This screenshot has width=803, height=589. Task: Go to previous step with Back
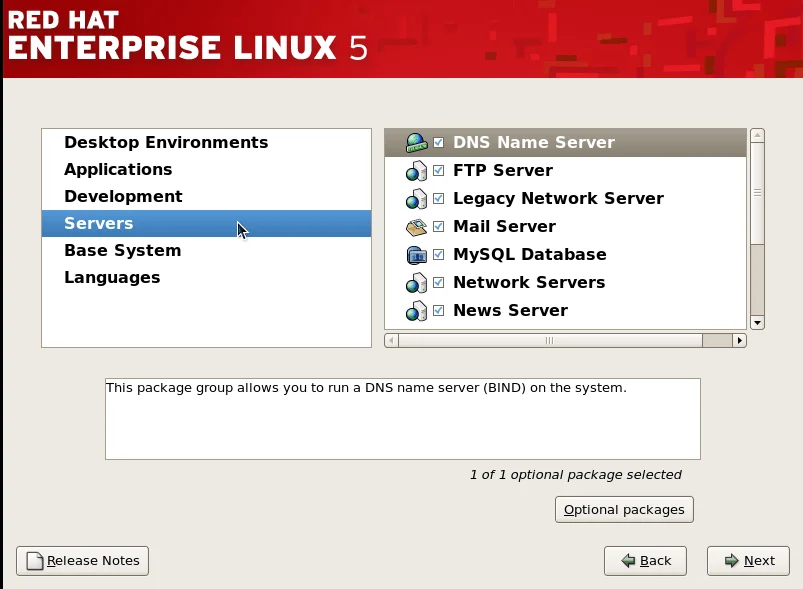(x=645, y=560)
